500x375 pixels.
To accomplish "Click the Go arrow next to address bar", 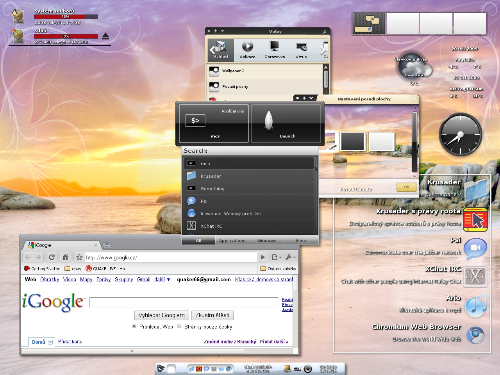I will coord(263,257).
